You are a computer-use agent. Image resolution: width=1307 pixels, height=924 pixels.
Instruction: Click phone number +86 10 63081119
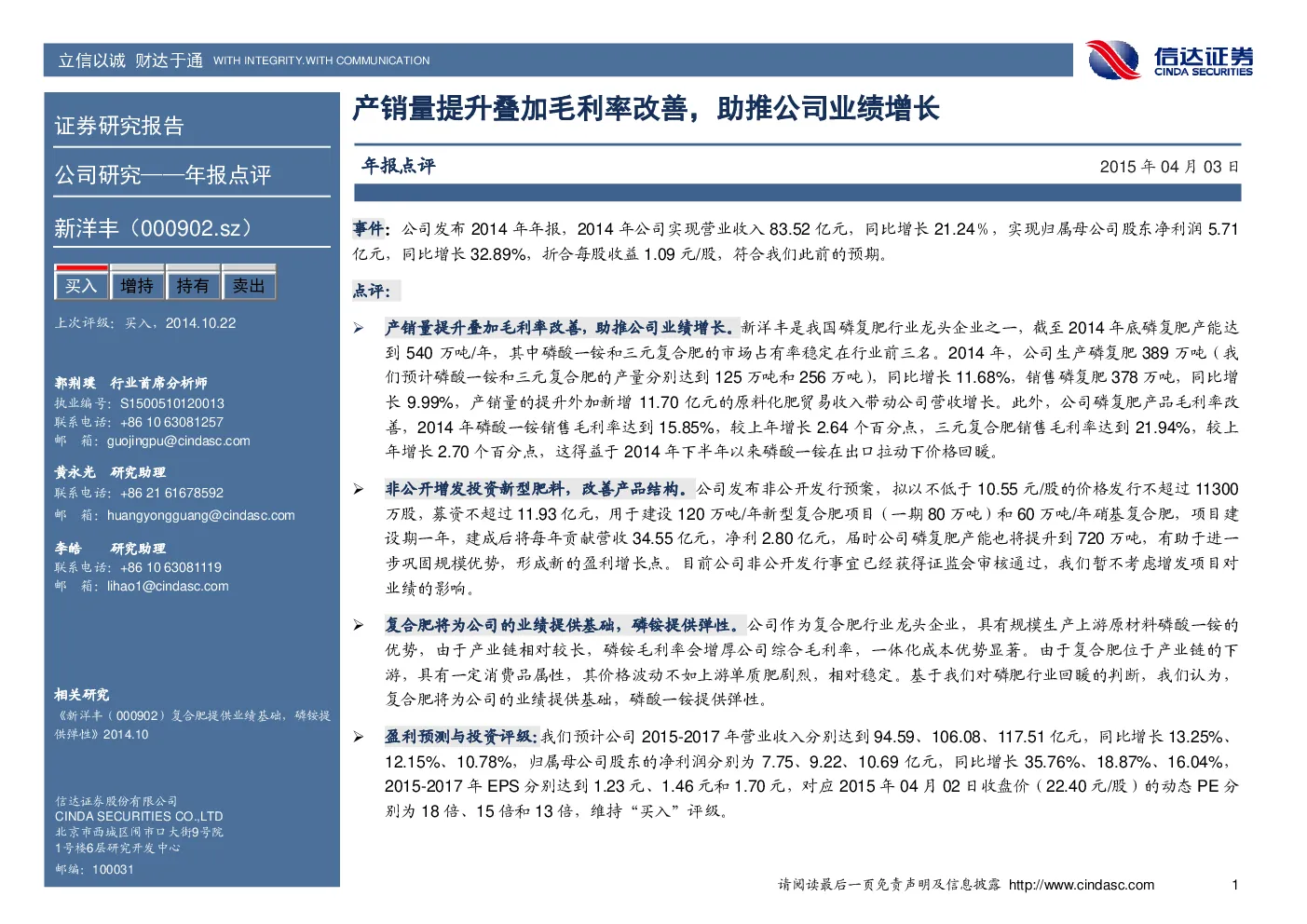(x=171, y=567)
